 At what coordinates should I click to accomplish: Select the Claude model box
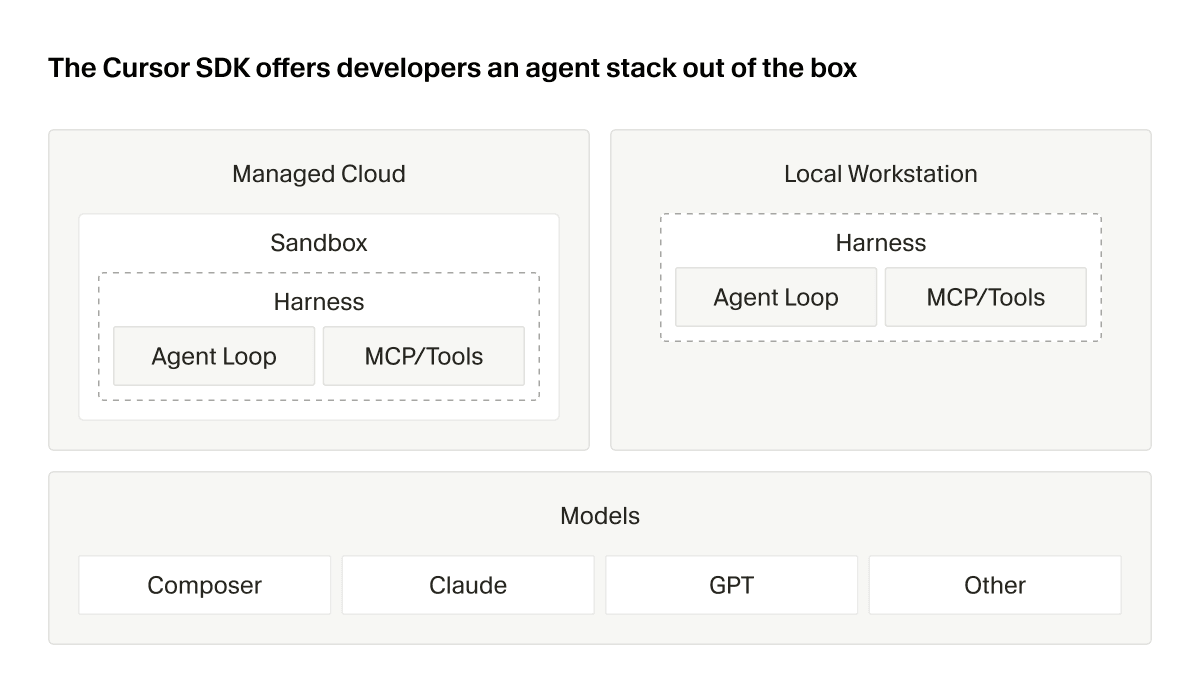[468, 585]
